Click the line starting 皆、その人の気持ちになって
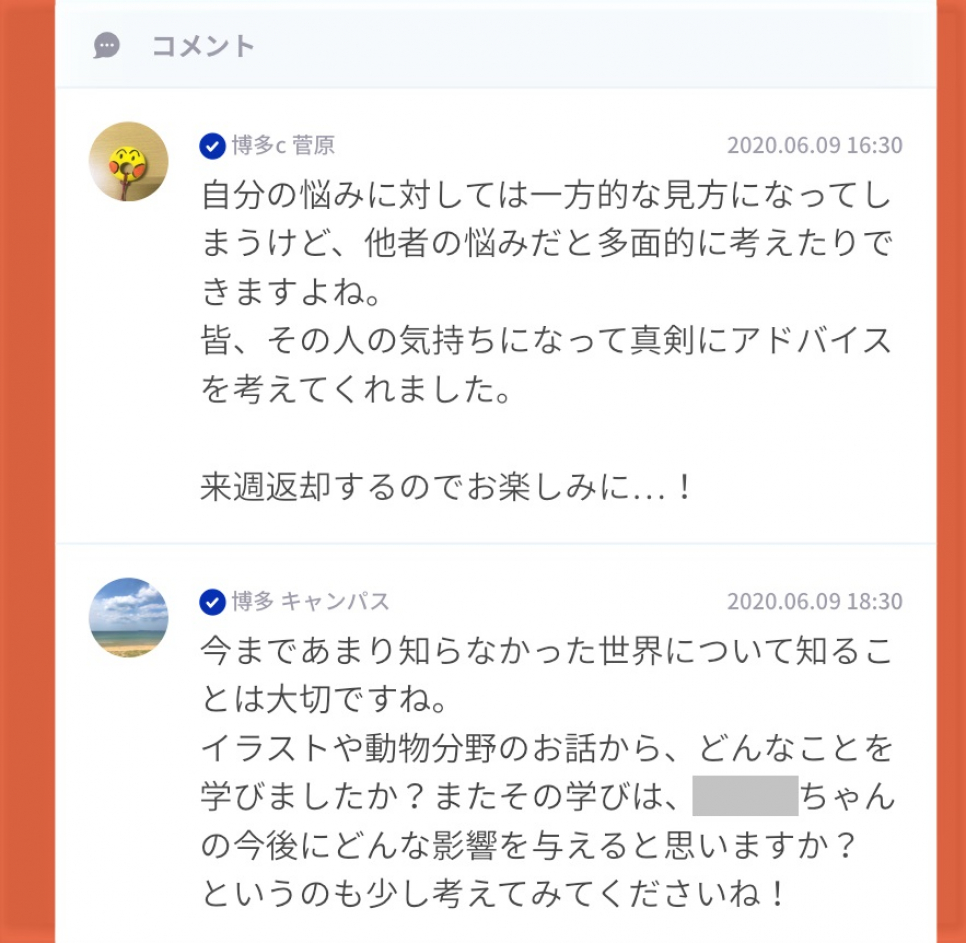The width and height of the screenshot is (966, 943). [546, 341]
